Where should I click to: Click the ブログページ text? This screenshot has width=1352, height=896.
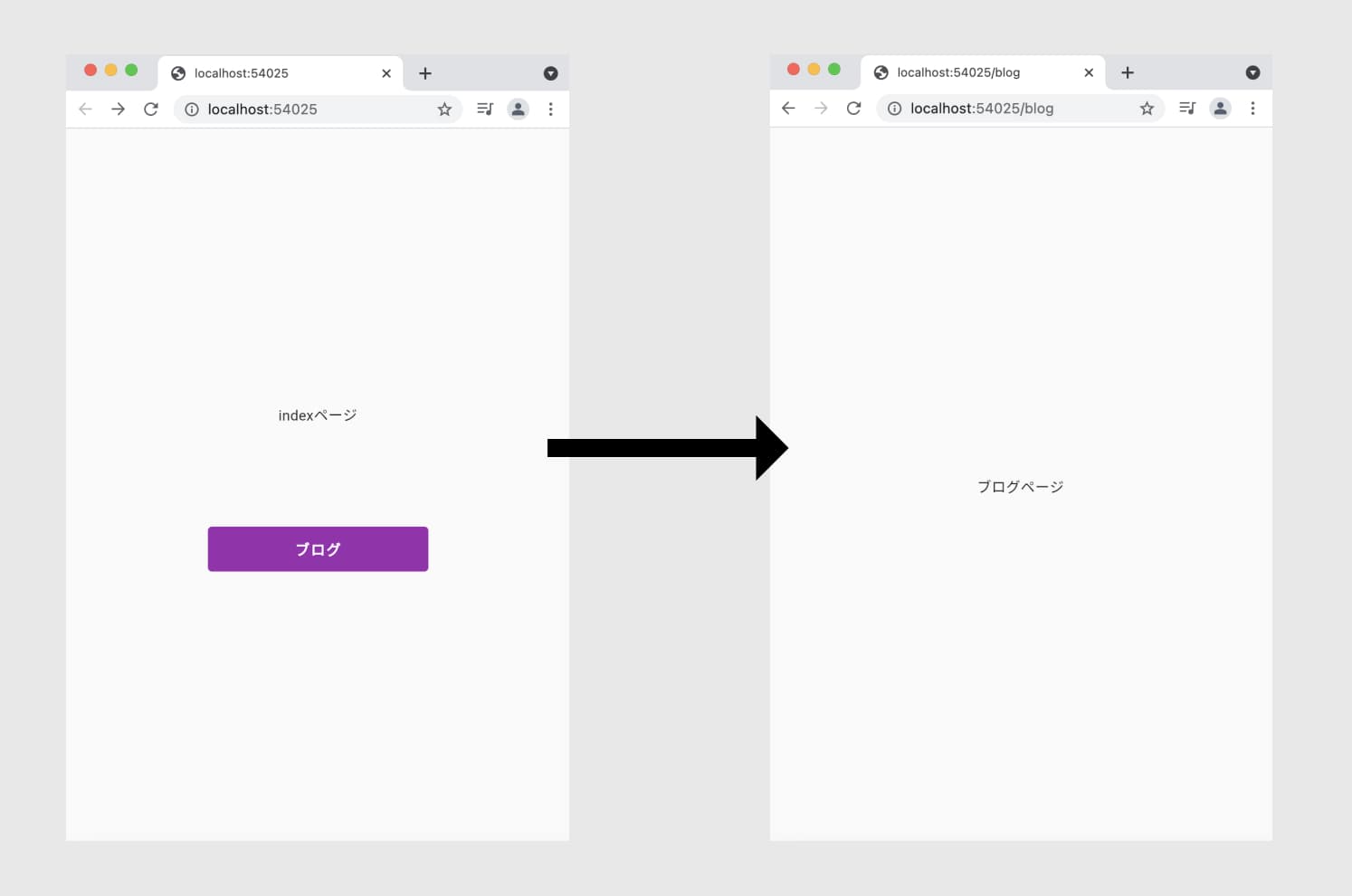coord(1020,486)
